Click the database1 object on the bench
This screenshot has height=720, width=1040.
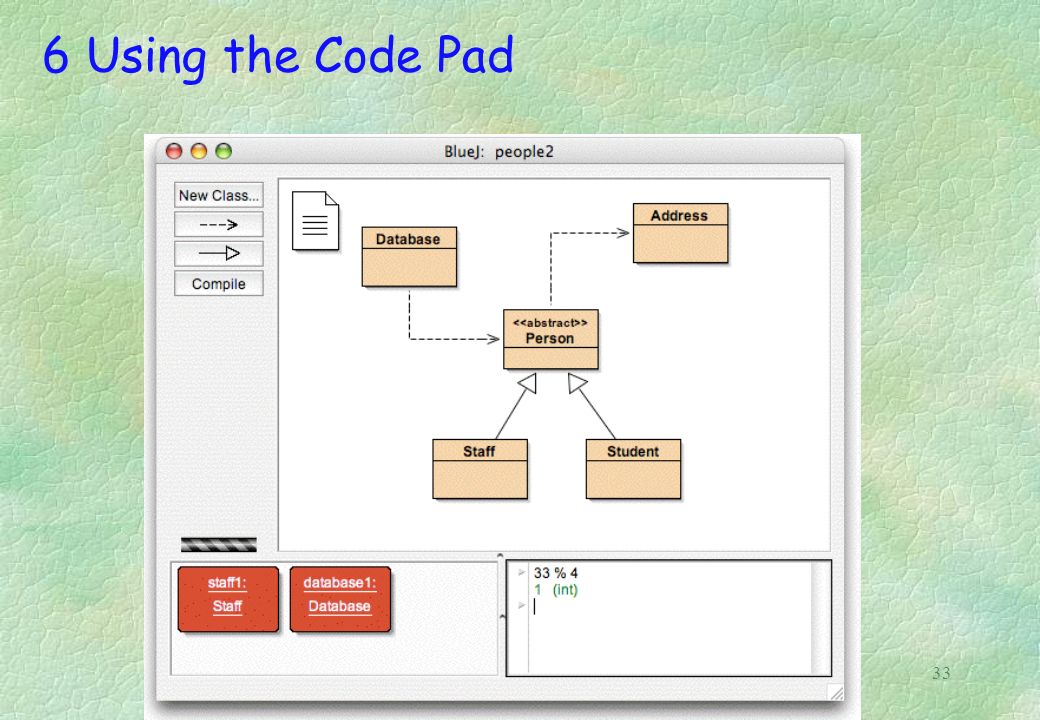(x=340, y=599)
